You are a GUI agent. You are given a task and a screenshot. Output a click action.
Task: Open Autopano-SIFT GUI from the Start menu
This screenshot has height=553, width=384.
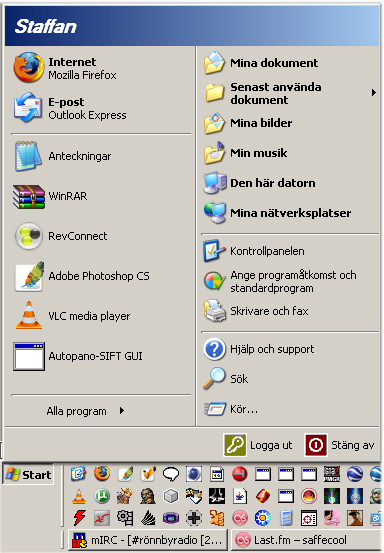(x=101, y=356)
